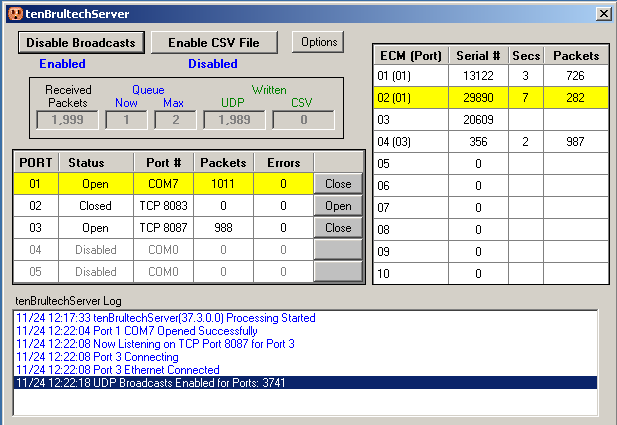Click the Received Packets field showing 1,999
The width and height of the screenshot is (617, 425).
67,120
